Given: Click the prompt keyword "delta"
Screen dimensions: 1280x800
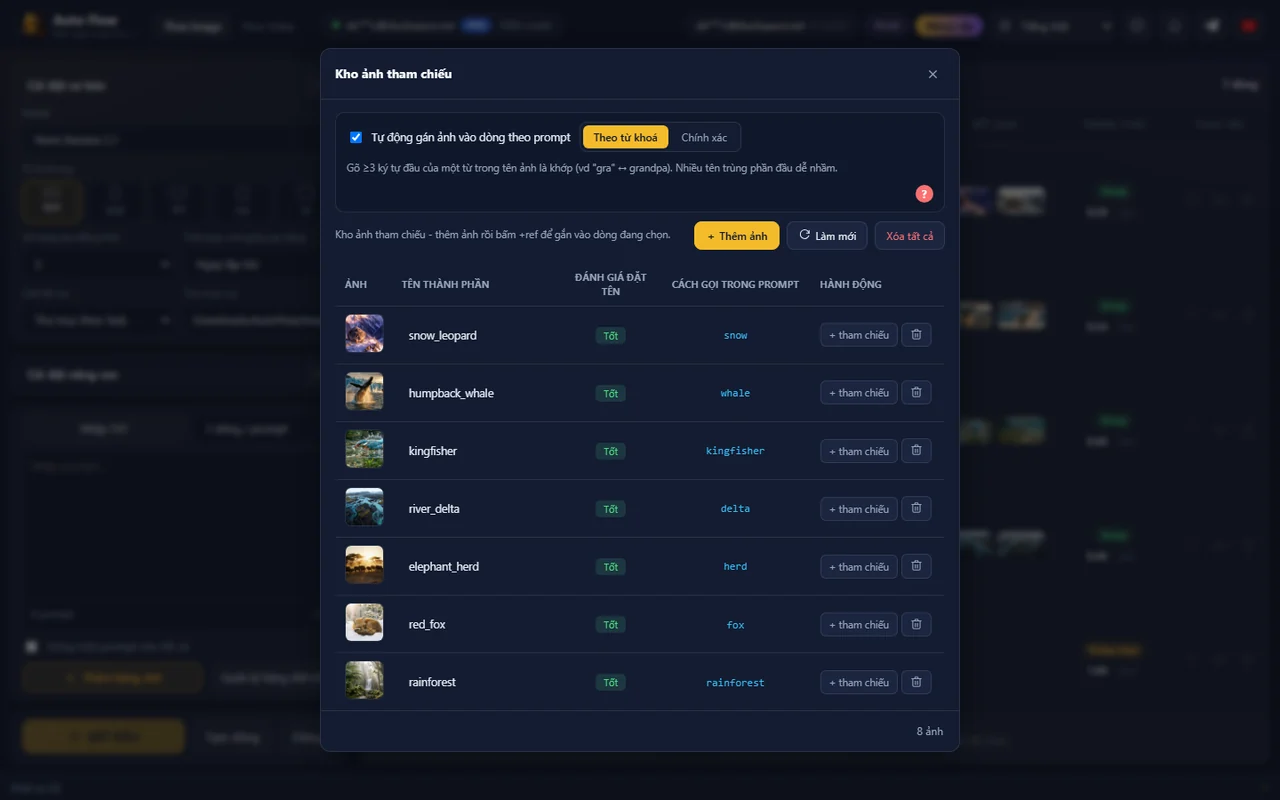Looking at the screenshot, I should coord(735,509).
